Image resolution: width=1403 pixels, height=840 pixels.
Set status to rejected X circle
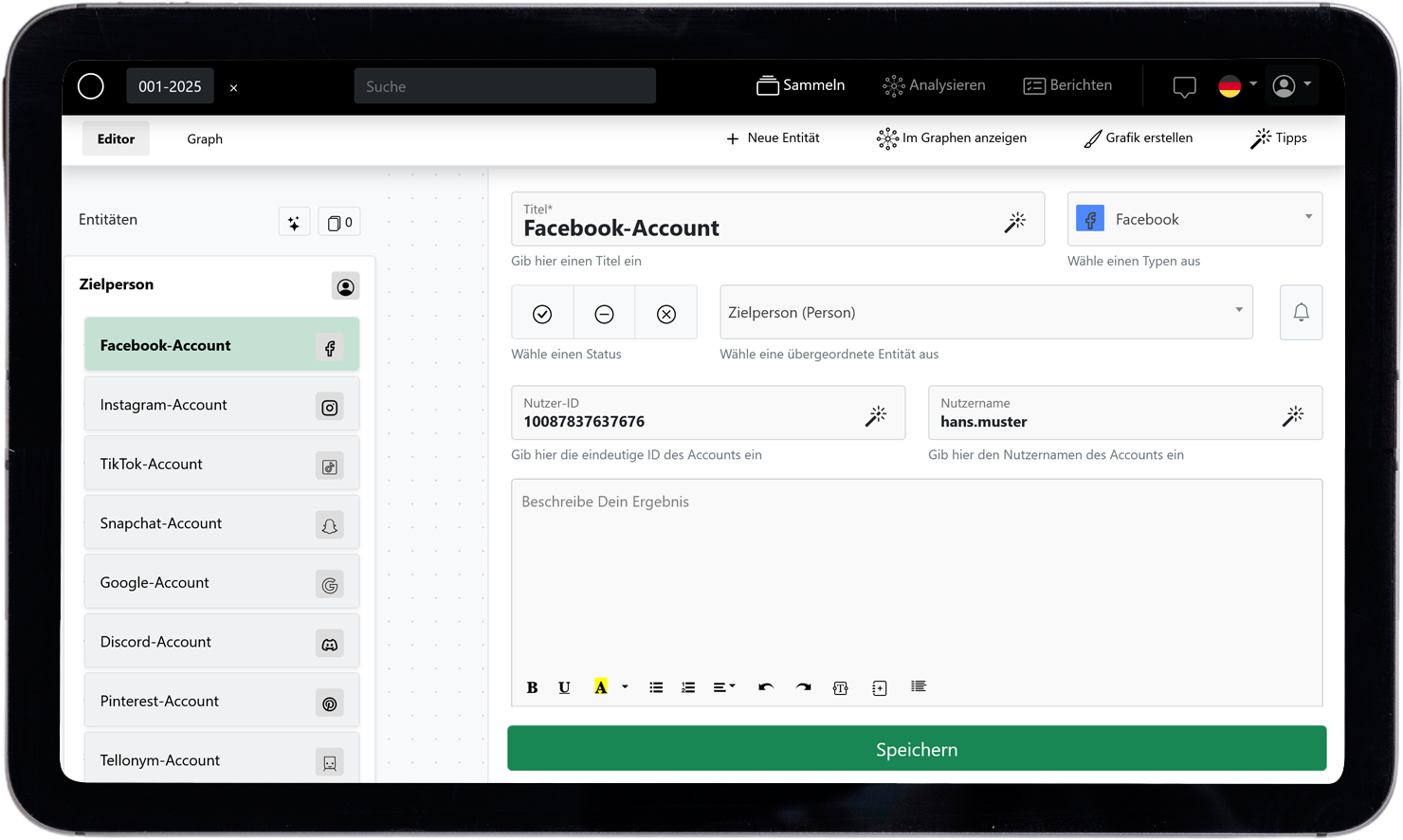click(x=666, y=314)
